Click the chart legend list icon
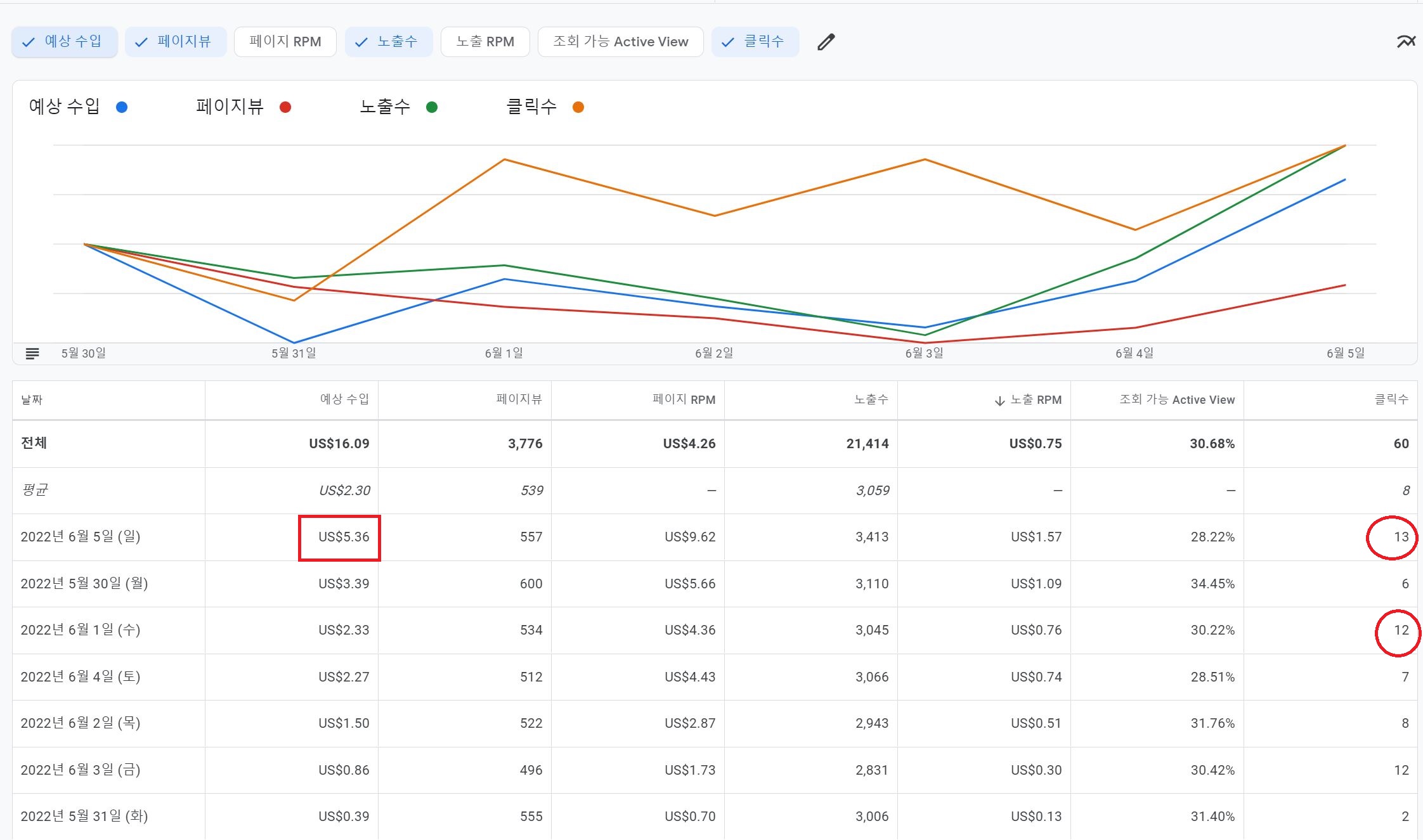This screenshot has height=840, width=1423. (x=32, y=353)
